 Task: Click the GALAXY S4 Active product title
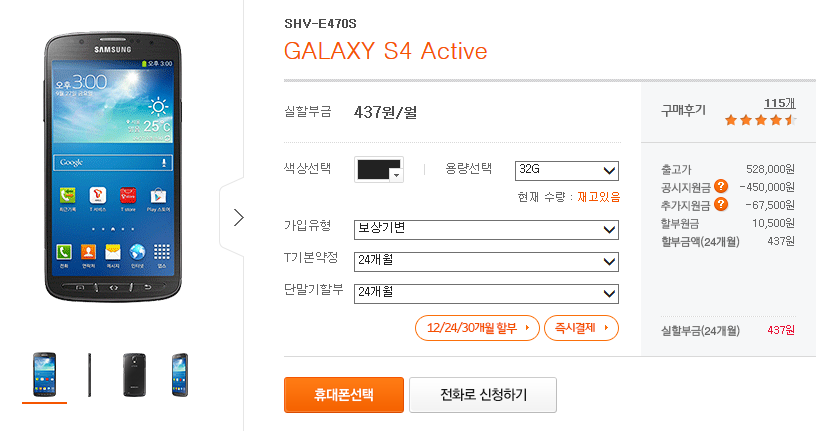[x=385, y=51]
